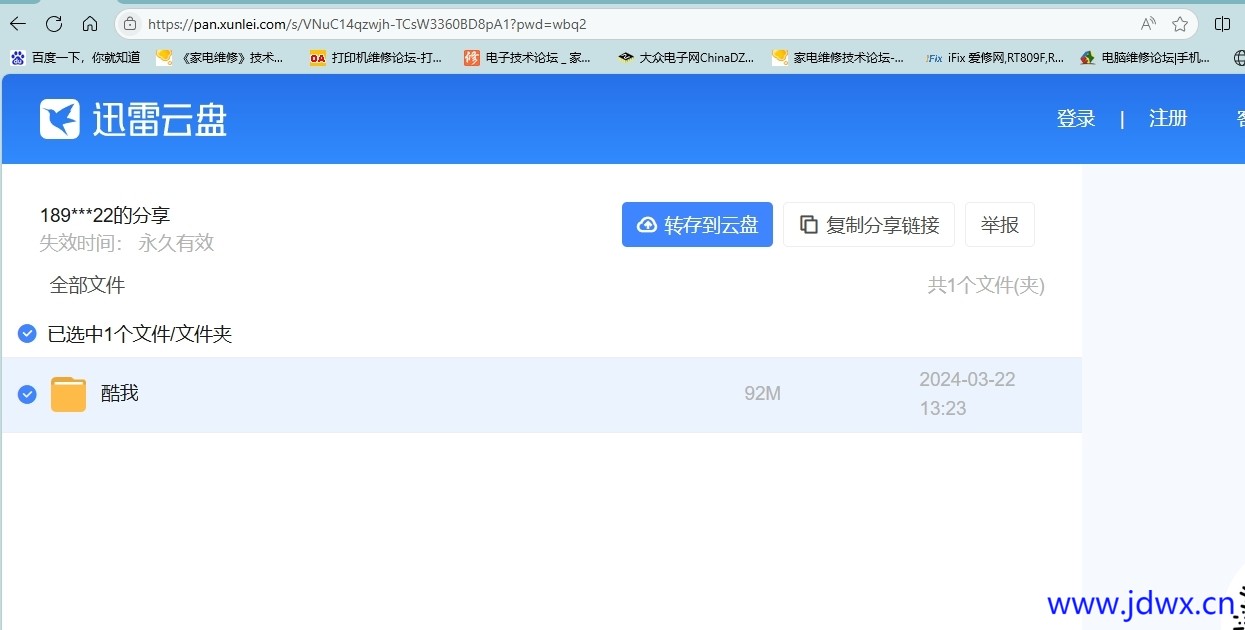Open the 百度一下，你就知道 bookmark
The image size is (1245, 630).
(x=76, y=58)
